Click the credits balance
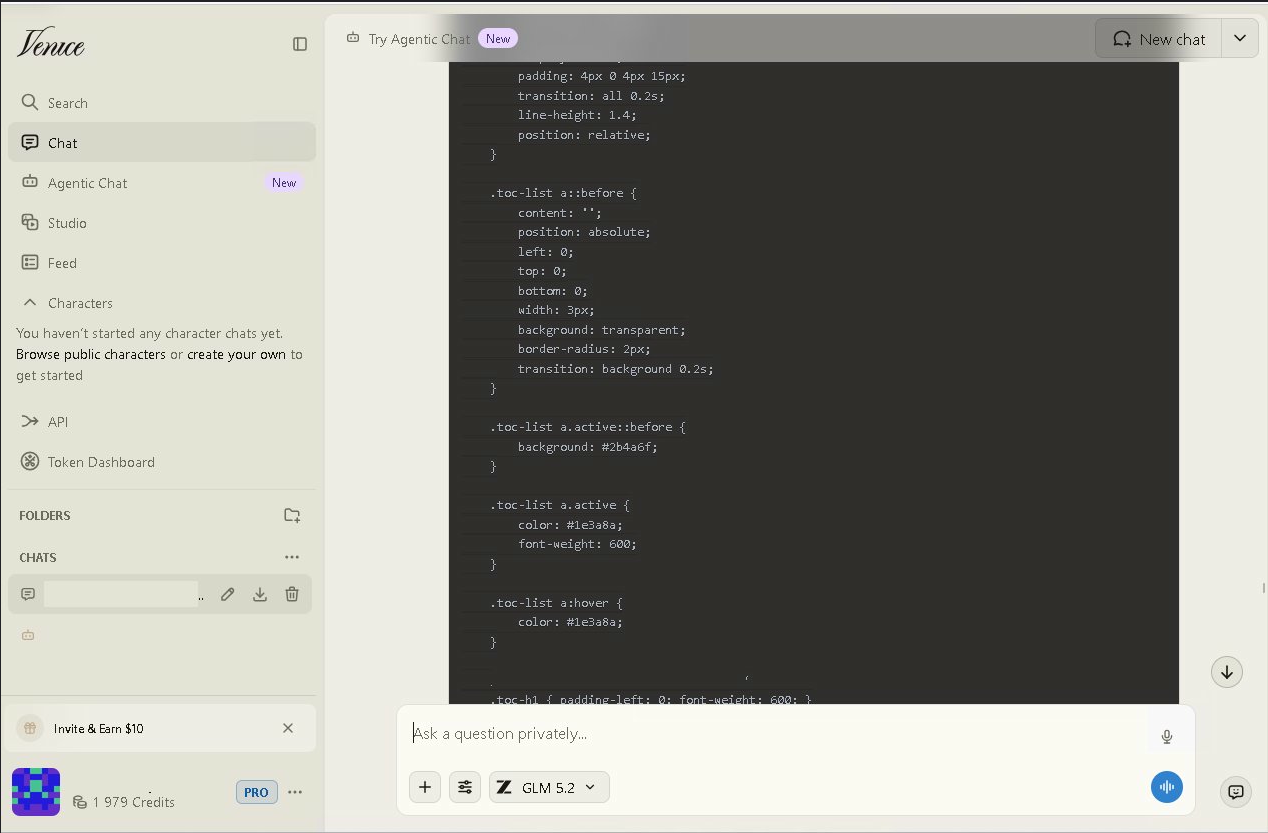This screenshot has width=1268, height=833. [124, 802]
